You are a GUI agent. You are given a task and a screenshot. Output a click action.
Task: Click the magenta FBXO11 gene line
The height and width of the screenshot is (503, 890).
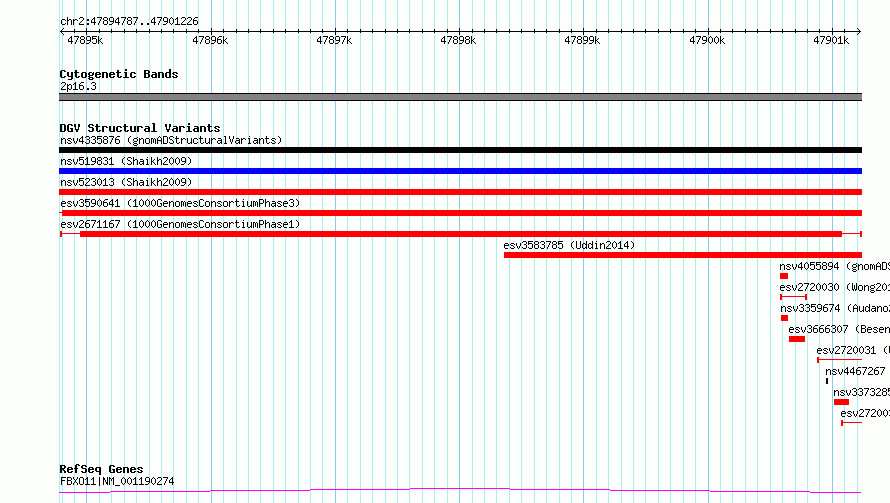click(460, 491)
